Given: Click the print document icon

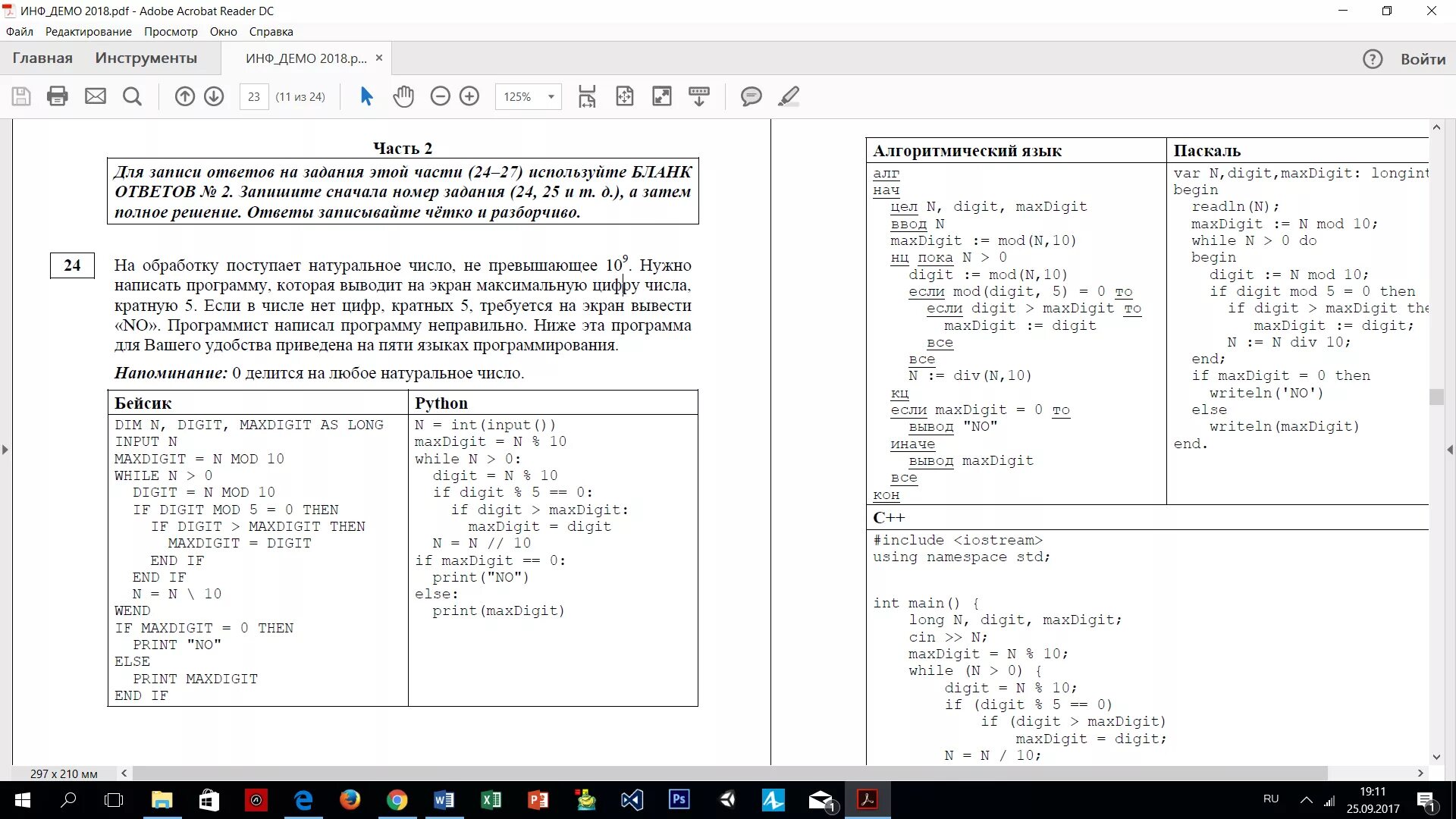Looking at the screenshot, I should click(56, 96).
